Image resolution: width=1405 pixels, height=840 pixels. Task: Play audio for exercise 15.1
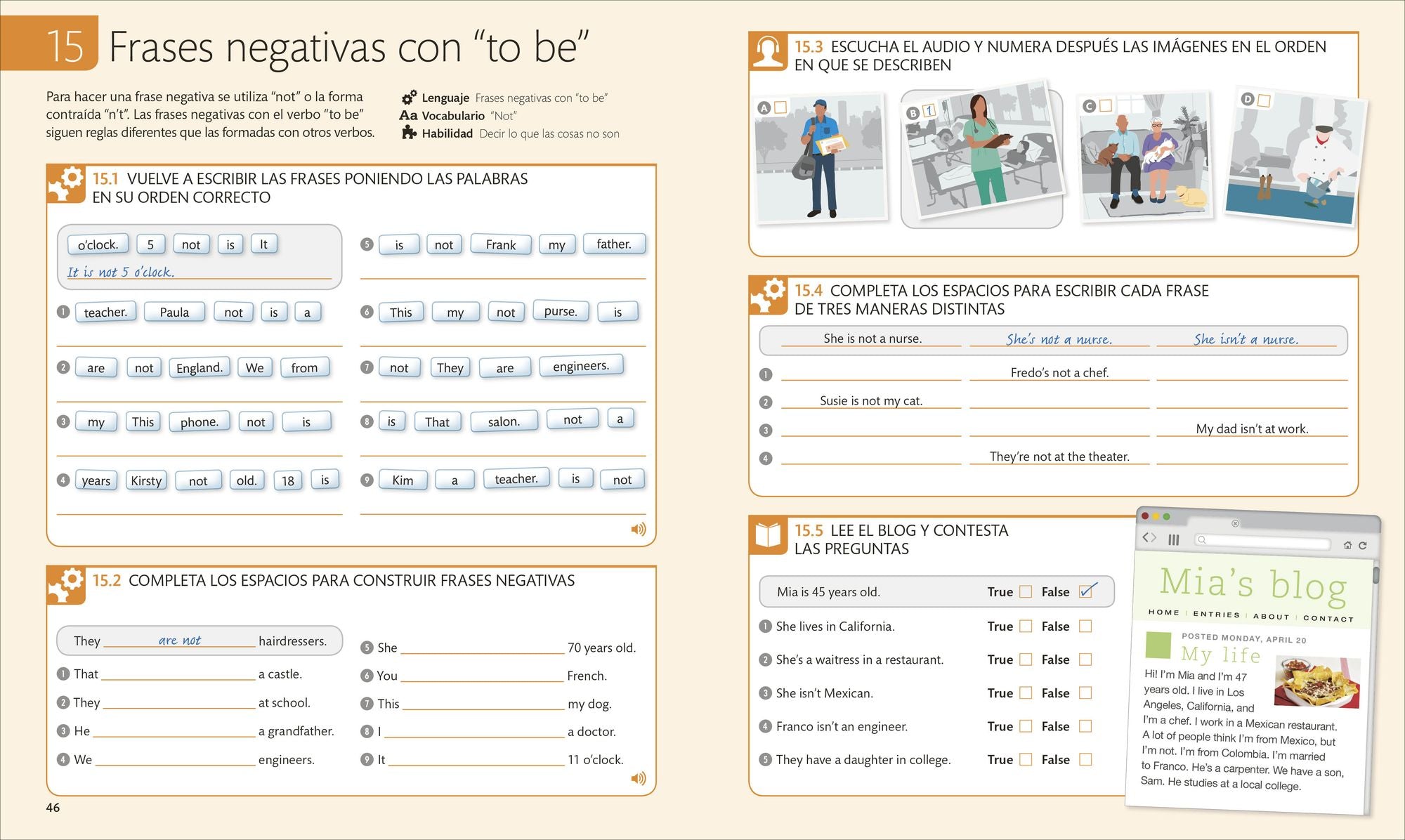click(638, 530)
